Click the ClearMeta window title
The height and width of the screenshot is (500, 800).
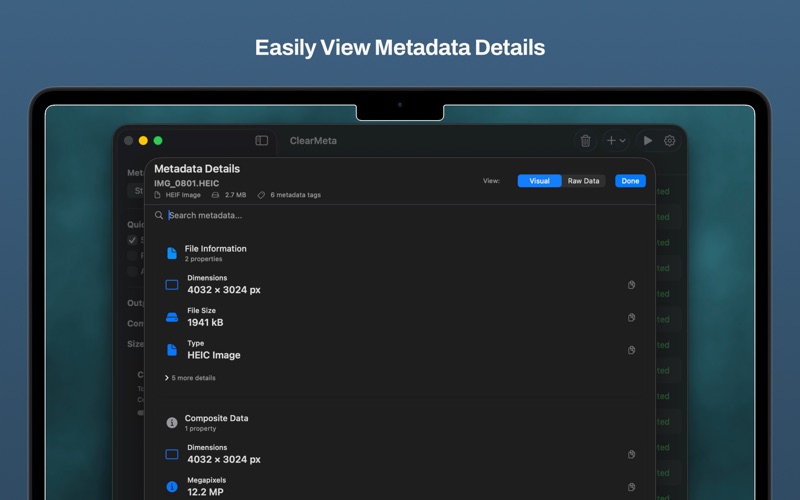point(313,141)
